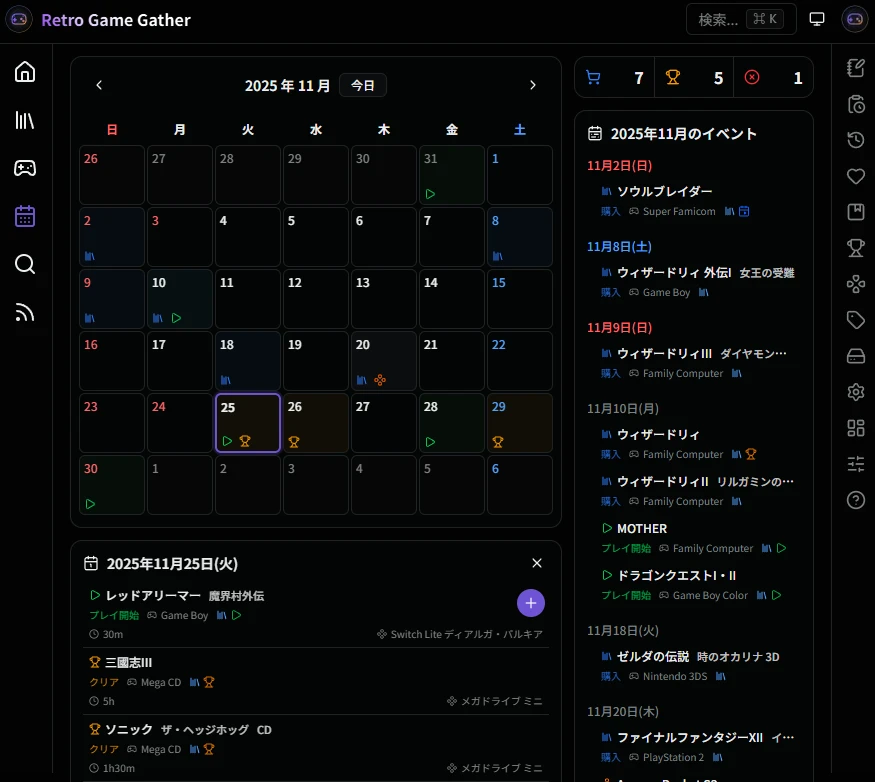The image size is (875, 782).
Task: Click the 検索 search field
Action: 741,19
